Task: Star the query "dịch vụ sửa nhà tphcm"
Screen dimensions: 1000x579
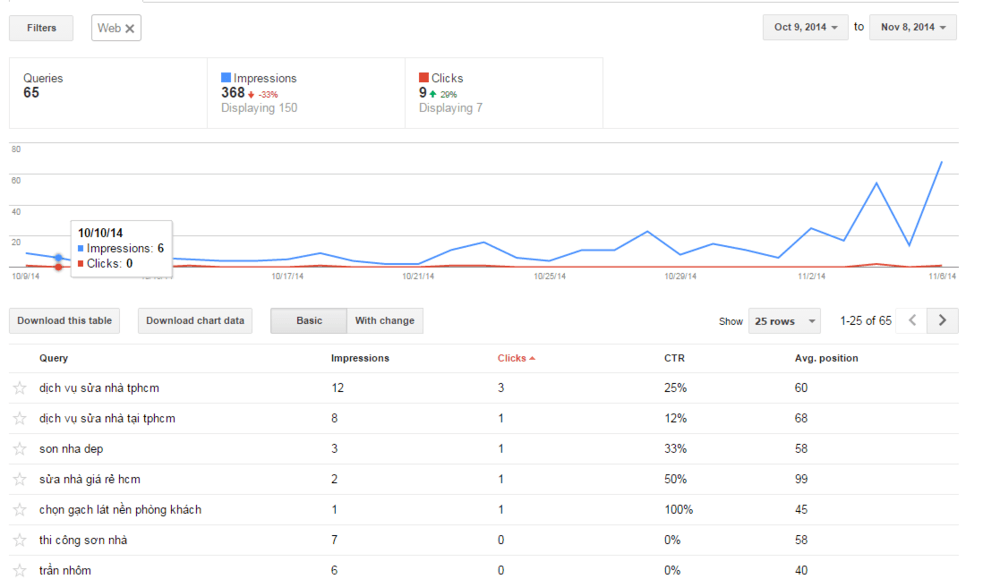Action: pos(20,388)
